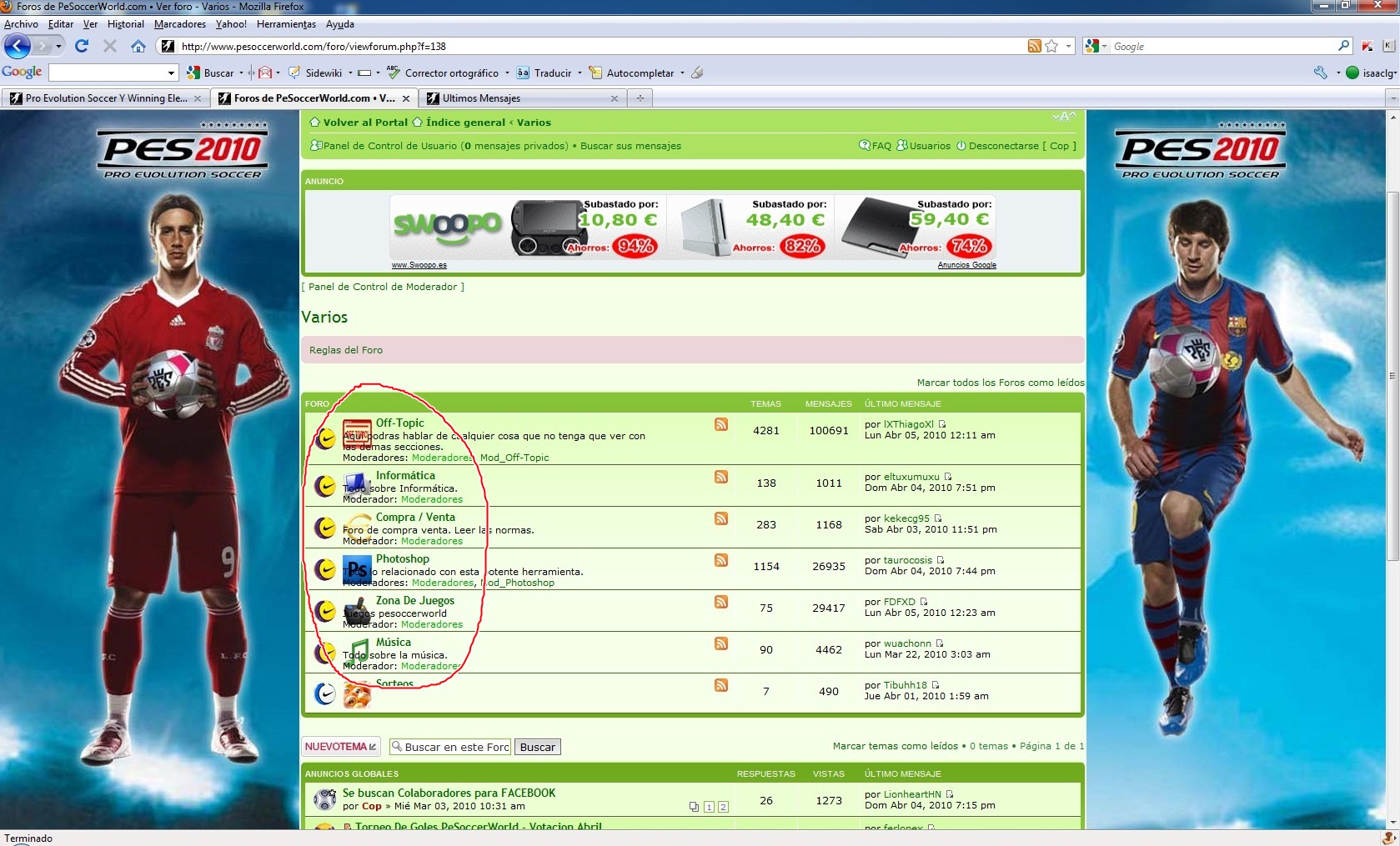The height and width of the screenshot is (846, 1400).
Task: Click the NUEVOTEMA new topic button
Action: (341, 747)
